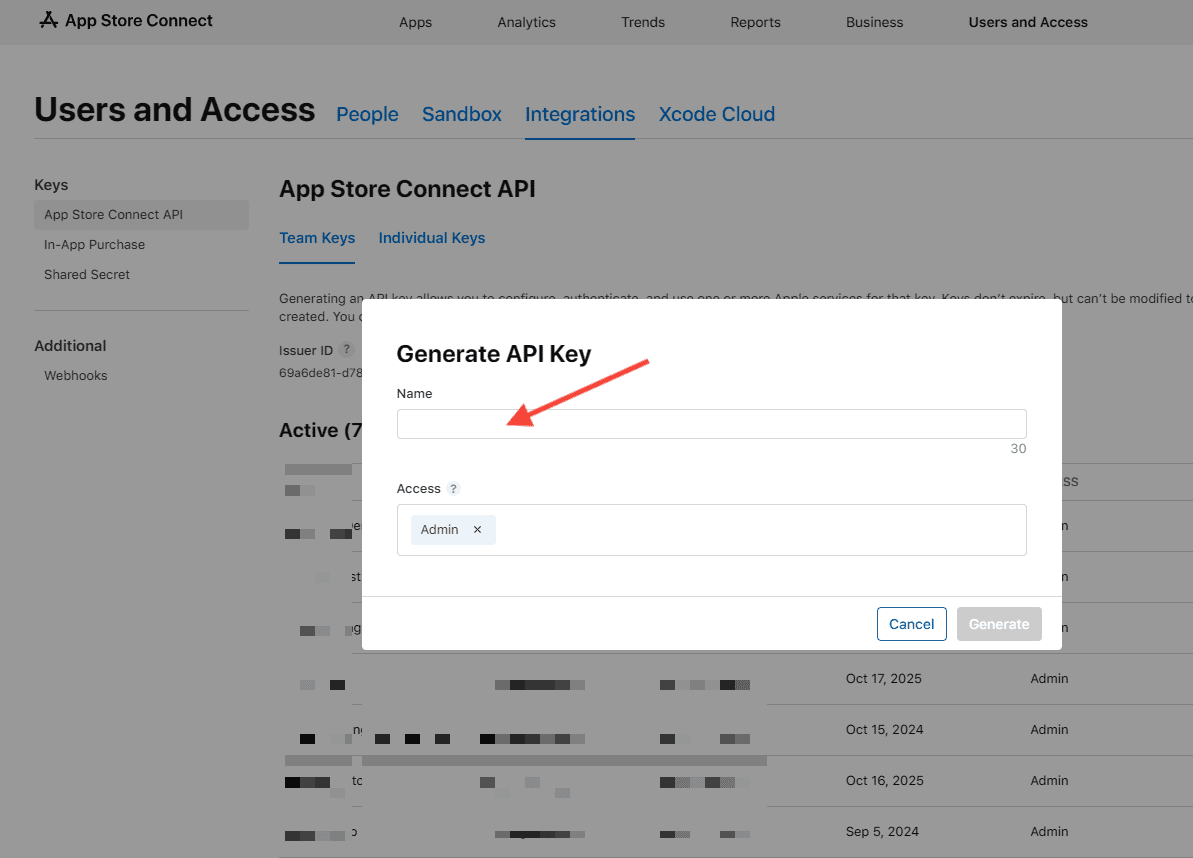The image size is (1193, 858).
Task: Open In-App Purchase keys in the sidebar
Action: tap(94, 244)
